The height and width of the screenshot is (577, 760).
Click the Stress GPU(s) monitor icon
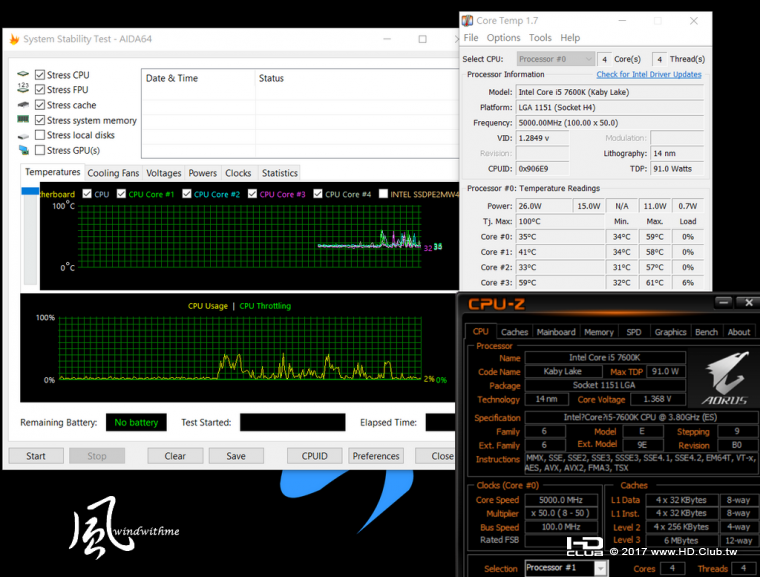(23, 150)
